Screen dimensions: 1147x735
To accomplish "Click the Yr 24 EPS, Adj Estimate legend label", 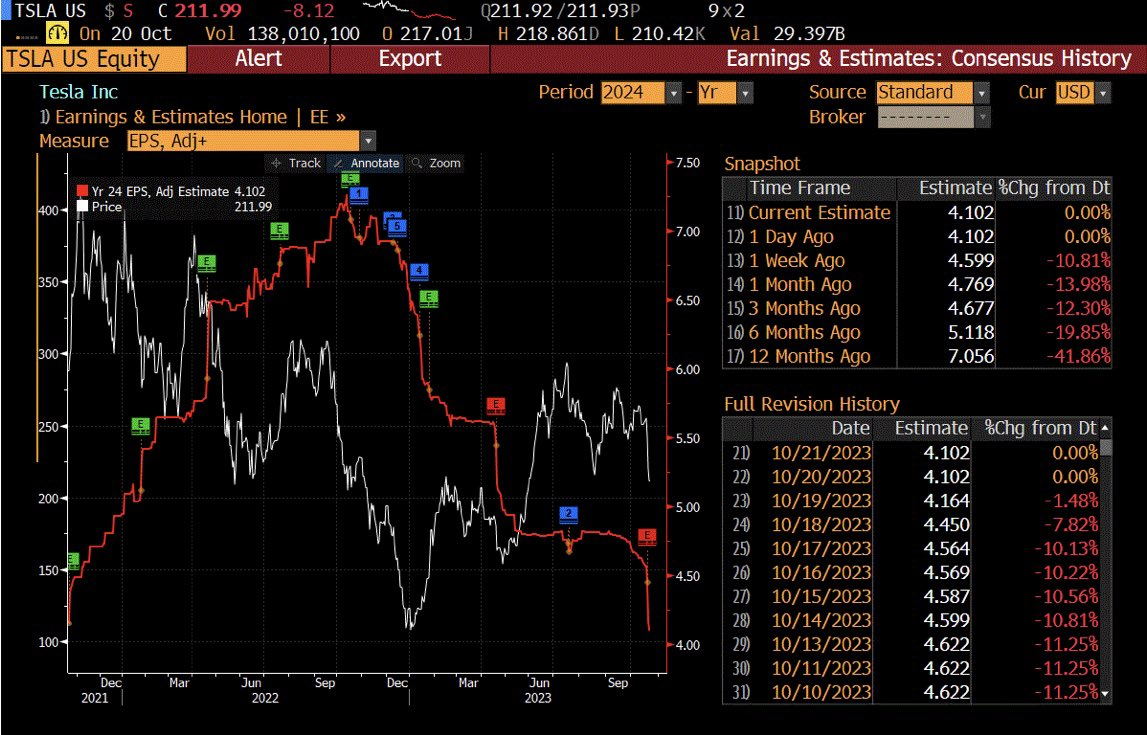I will (161, 192).
